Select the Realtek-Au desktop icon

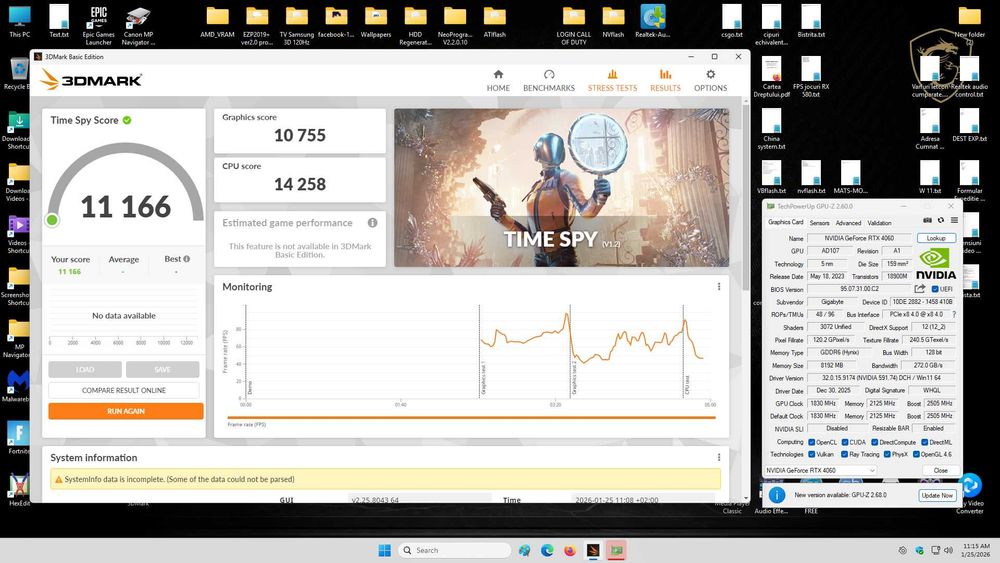pos(652,22)
